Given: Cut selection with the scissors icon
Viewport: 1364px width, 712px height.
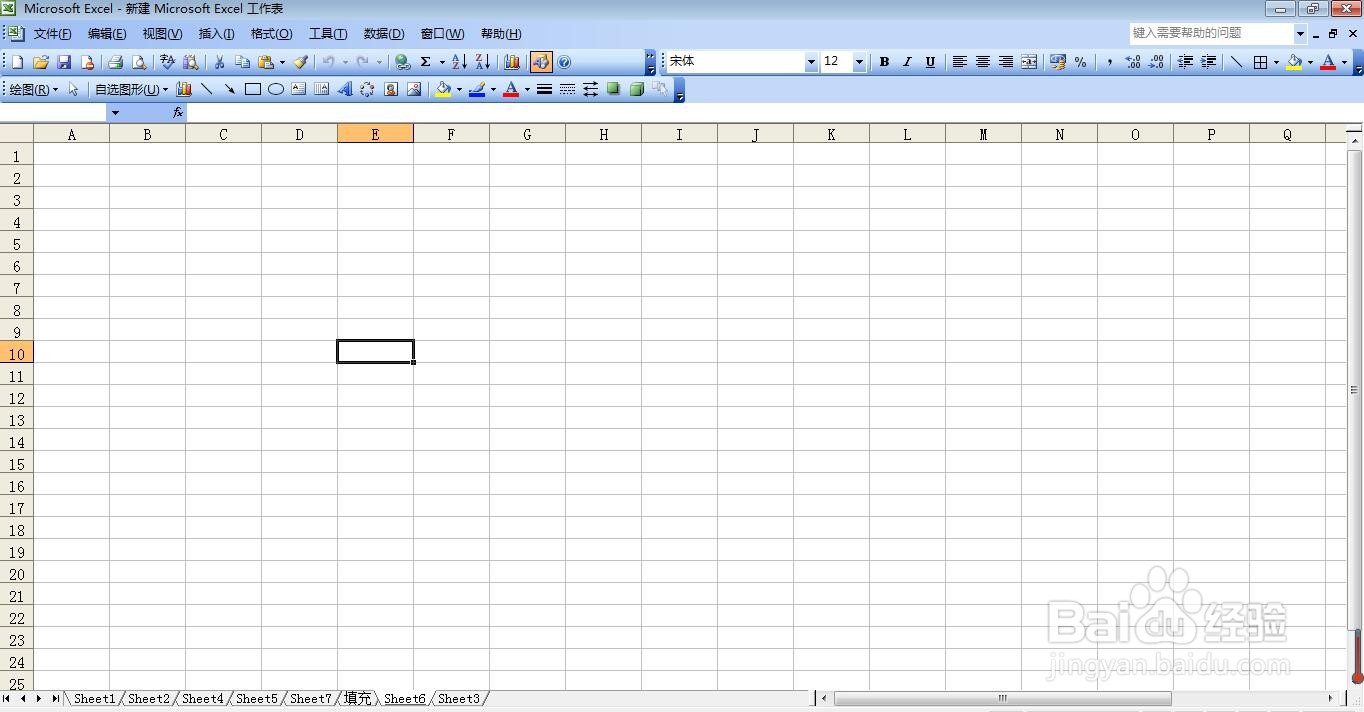Looking at the screenshot, I should (x=219, y=62).
